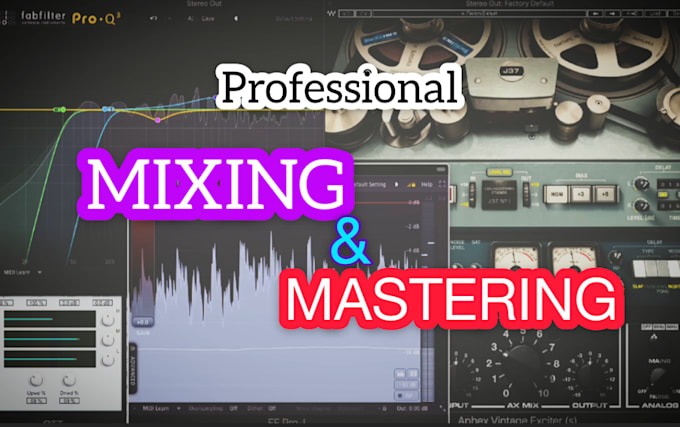Click Copy in Pro-Q 3 header

(x=208, y=19)
